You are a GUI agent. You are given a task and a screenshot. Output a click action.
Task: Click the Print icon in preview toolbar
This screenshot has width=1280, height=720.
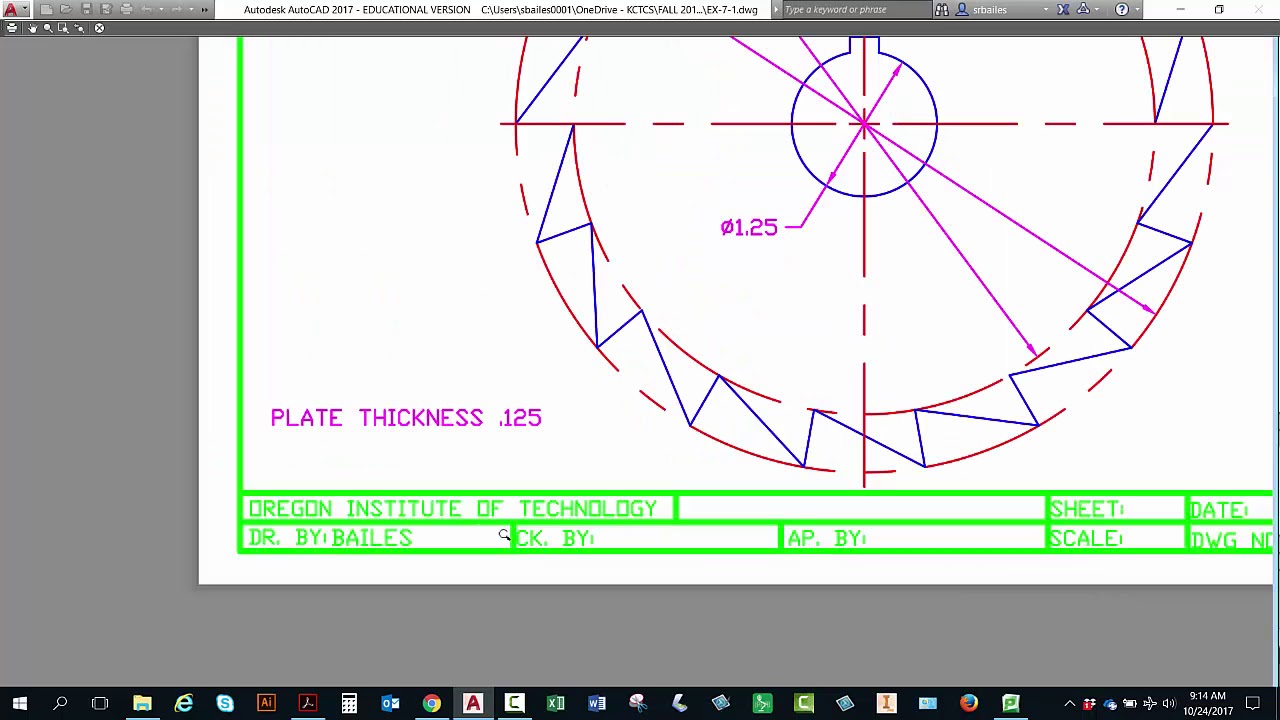click(12, 28)
